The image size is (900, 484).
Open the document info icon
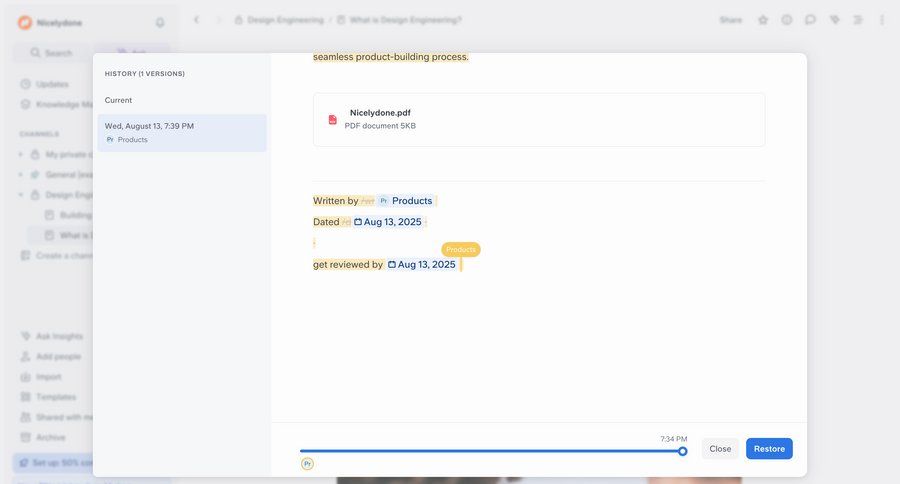[x=787, y=20]
